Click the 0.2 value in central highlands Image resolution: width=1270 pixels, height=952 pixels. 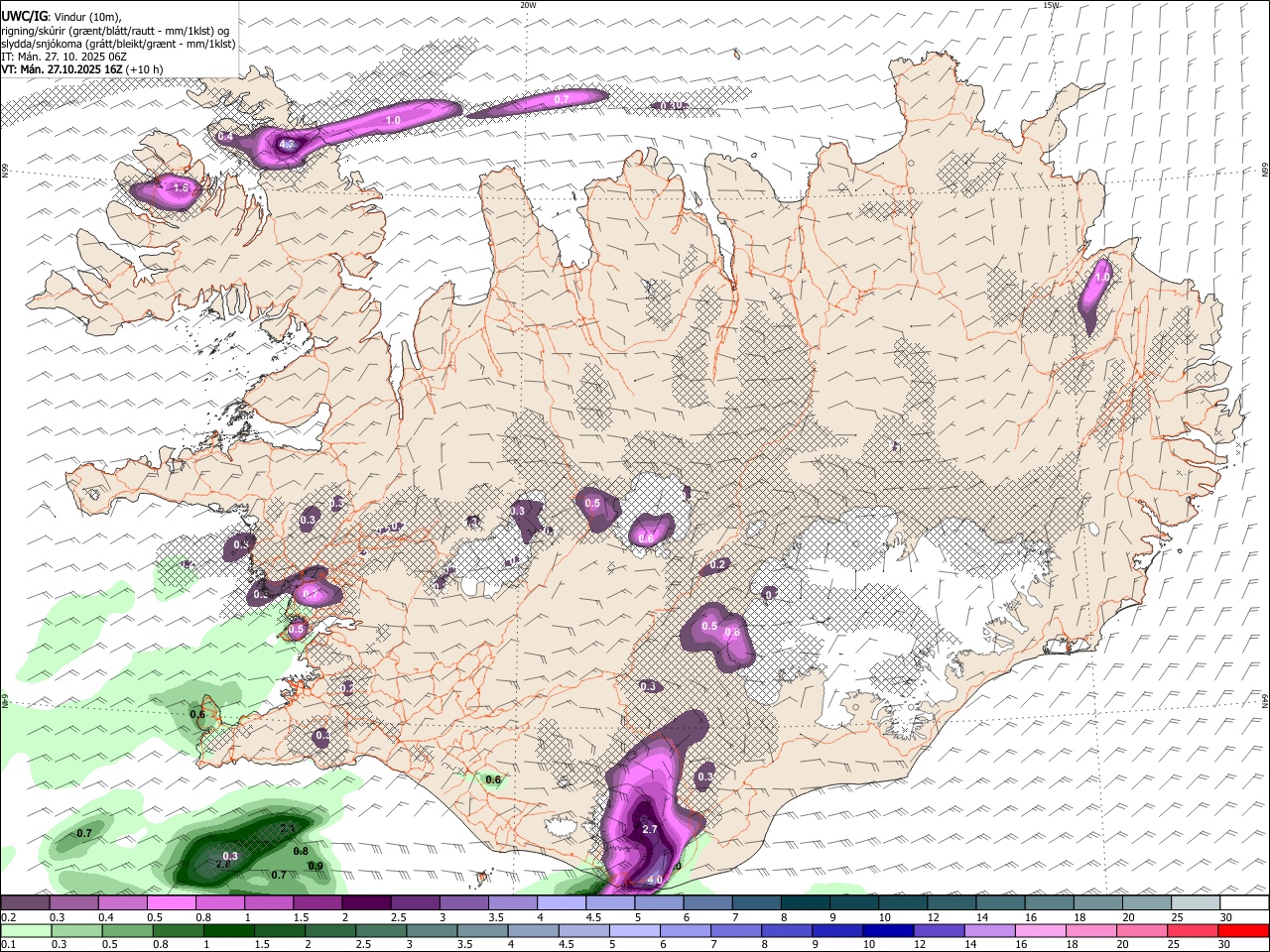point(718,564)
